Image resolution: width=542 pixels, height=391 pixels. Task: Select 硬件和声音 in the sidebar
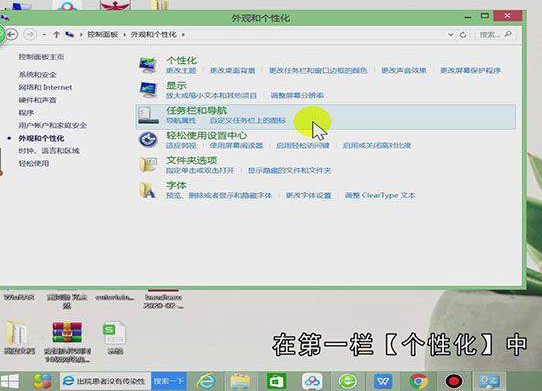pos(38,100)
